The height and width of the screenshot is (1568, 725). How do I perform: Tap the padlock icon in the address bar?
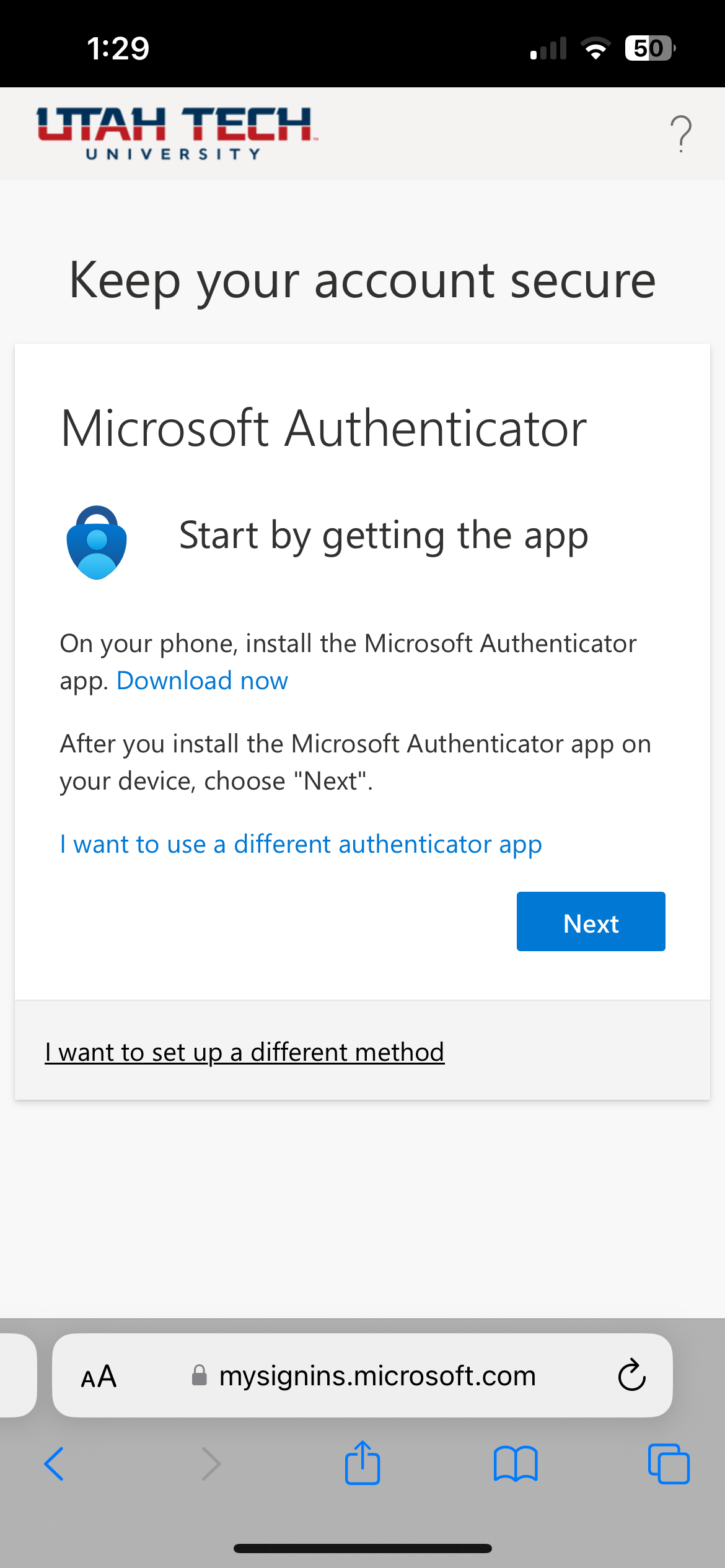coord(199,1376)
